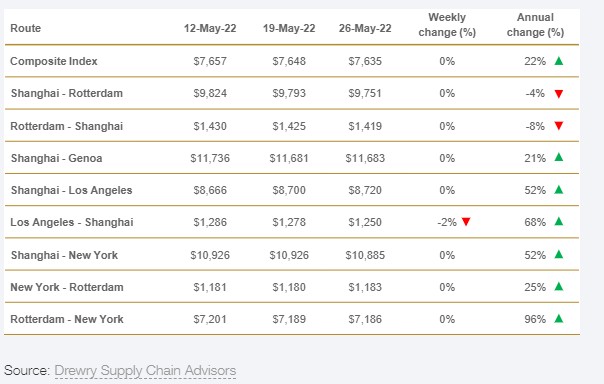Click green up arrow for Shanghai - New York

[x=559, y=254]
